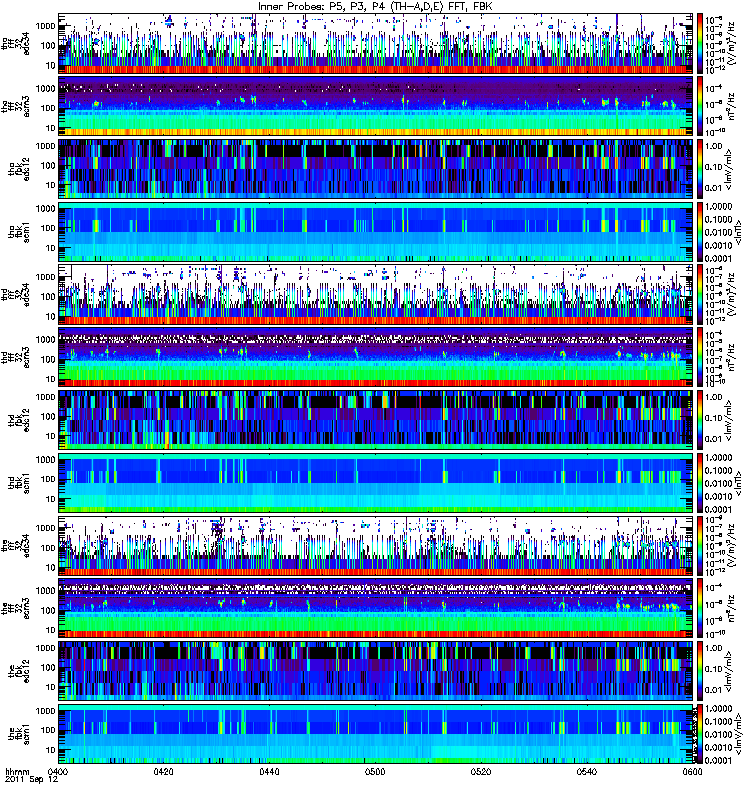This screenshot has height=800, width=750.
Task: Click the 'hhmm' axis unit label
Action: [x=18, y=772]
